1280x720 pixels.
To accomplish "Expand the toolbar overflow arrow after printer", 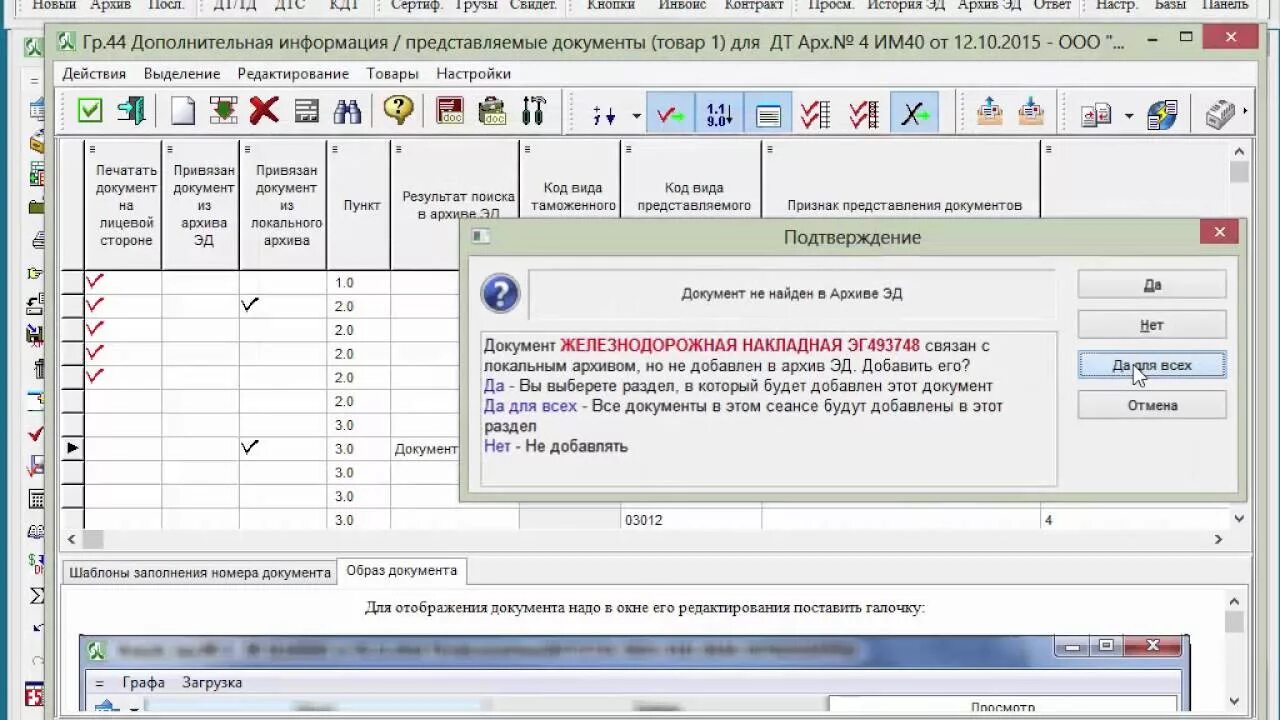I will pos(1246,113).
